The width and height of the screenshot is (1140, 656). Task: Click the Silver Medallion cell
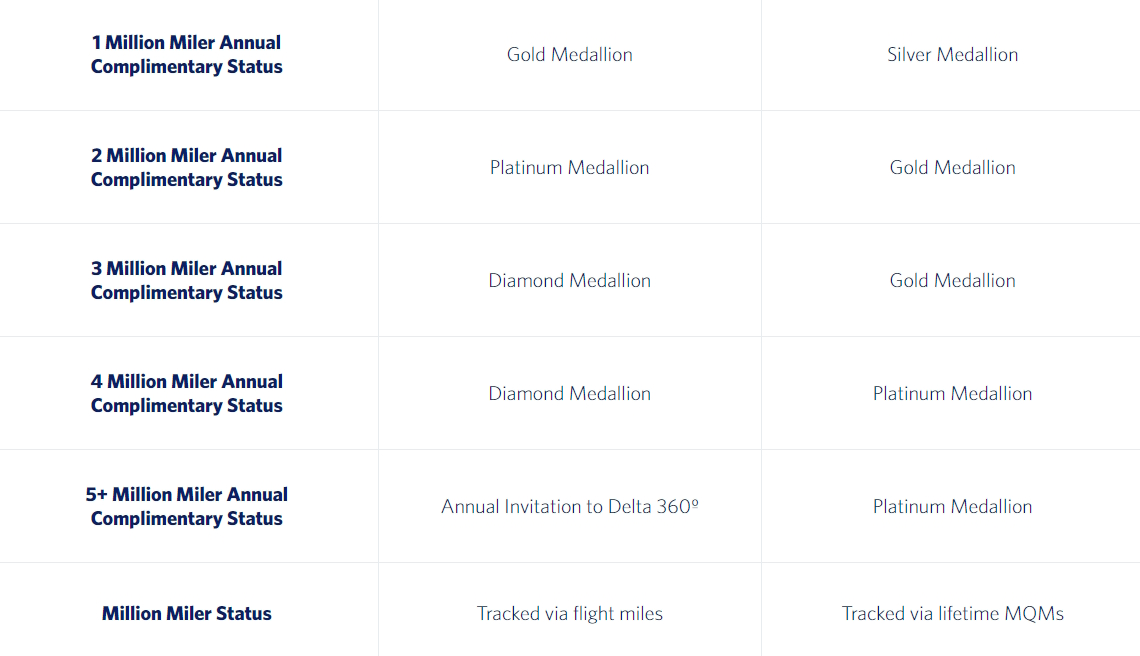(x=952, y=55)
